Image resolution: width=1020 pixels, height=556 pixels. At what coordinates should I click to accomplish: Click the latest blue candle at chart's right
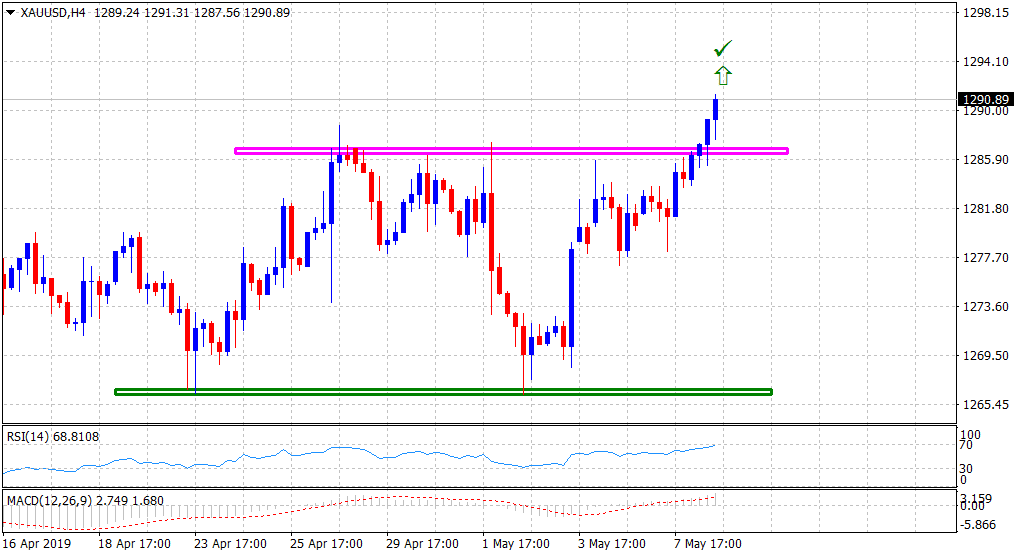716,108
